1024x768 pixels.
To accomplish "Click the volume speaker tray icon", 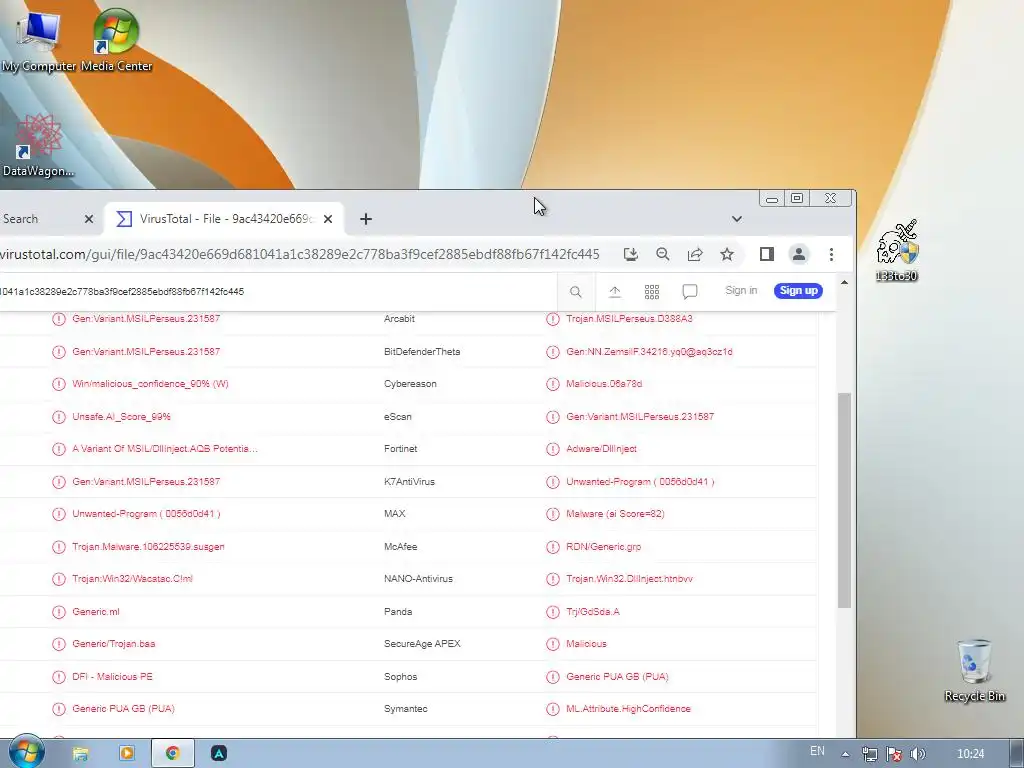I will pyautogui.click(x=918, y=754).
